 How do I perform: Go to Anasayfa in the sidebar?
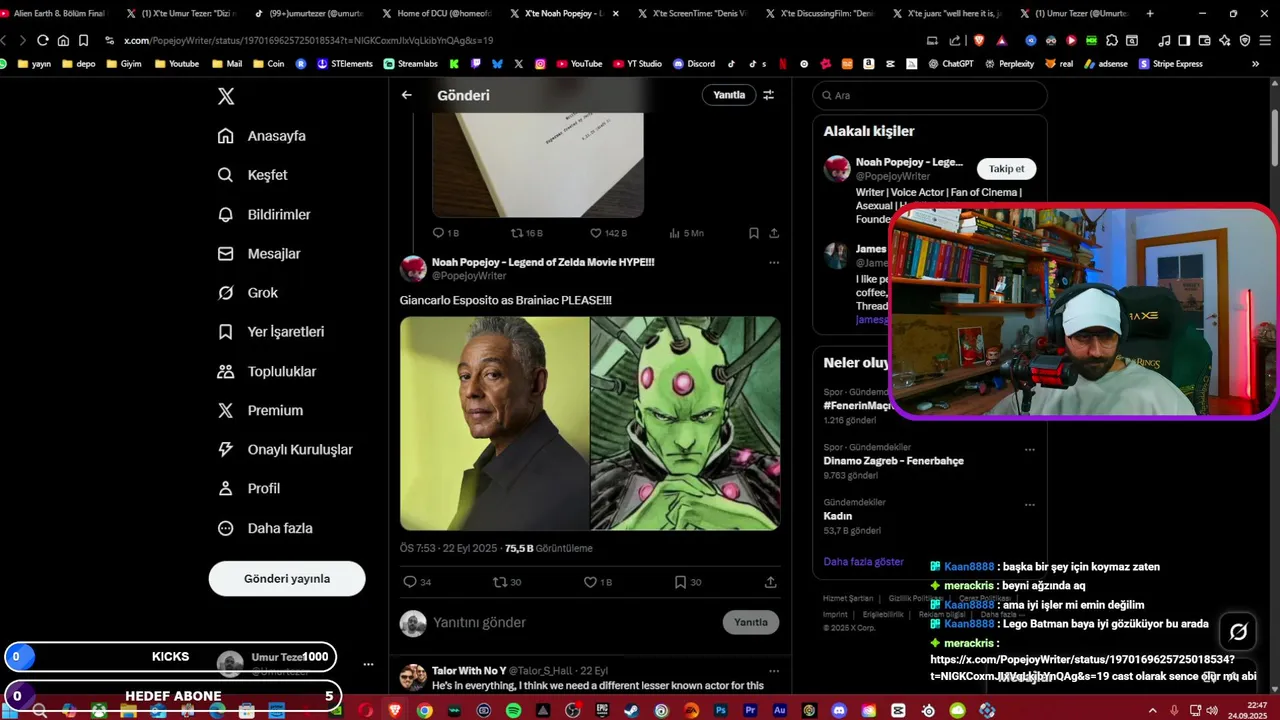click(262, 136)
